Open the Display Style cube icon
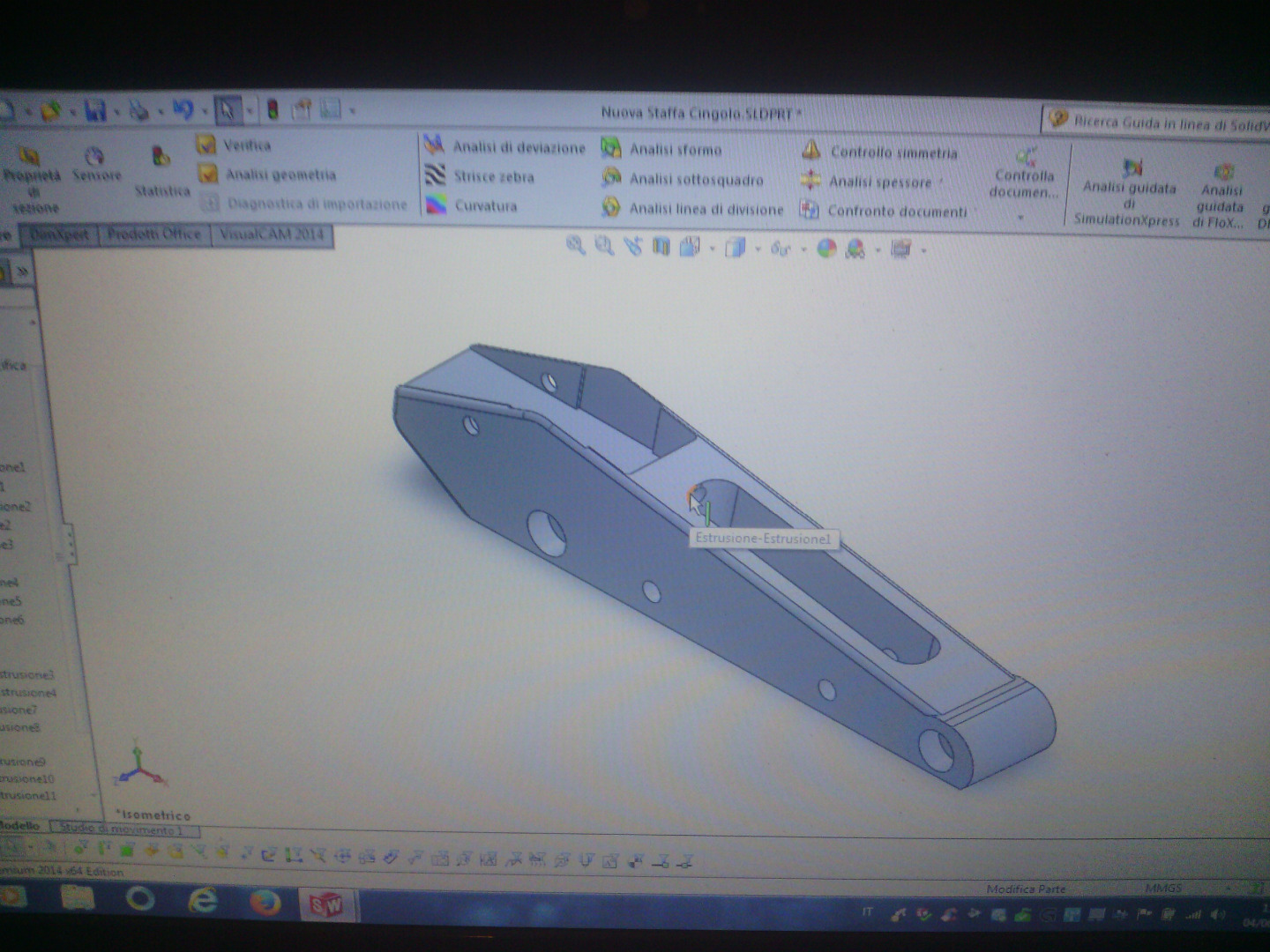The image size is (1270, 952). click(x=735, y=249)
